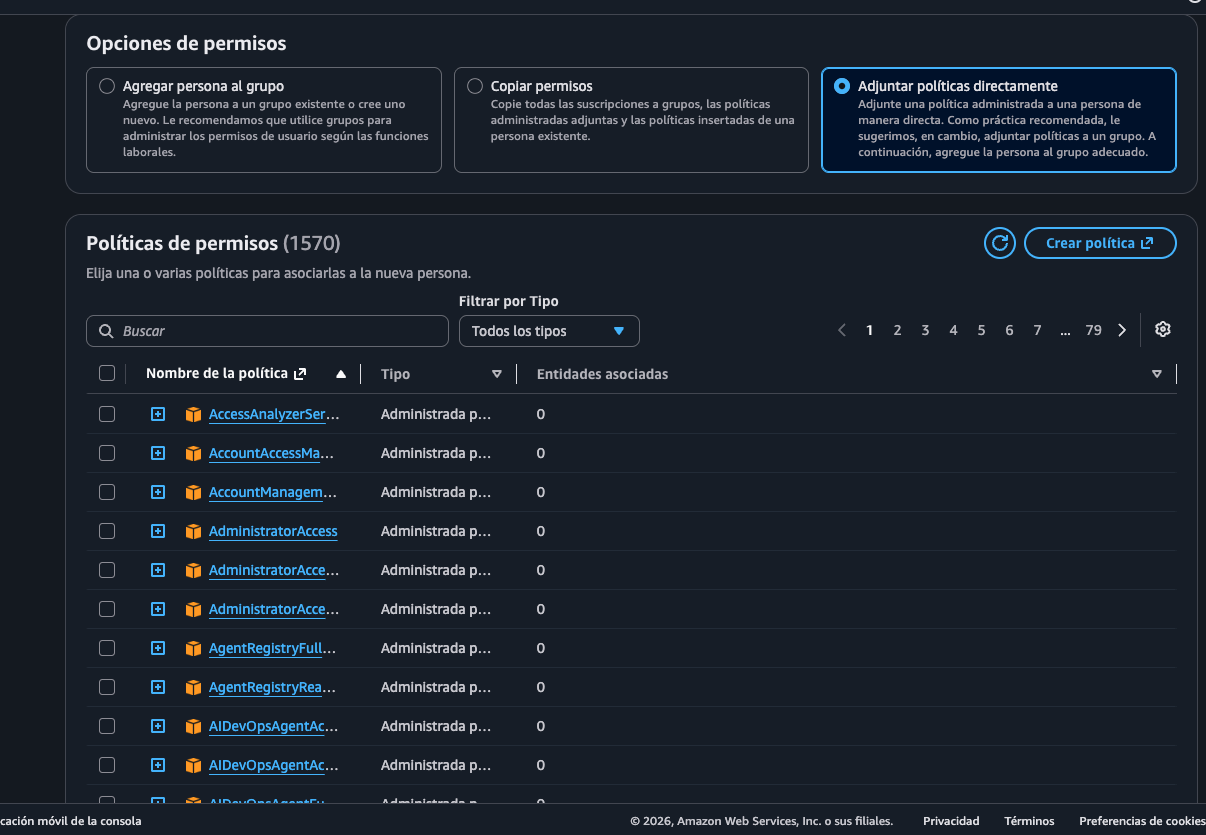Click sort arrow on Tipo column
This screenshot has width=1206, height=835.
pyautogui.click(x=497, y=374)
